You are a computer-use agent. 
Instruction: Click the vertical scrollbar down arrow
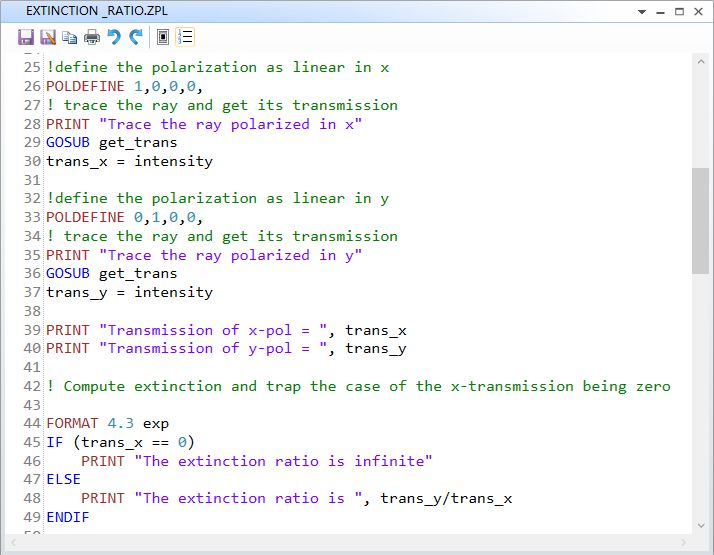pos(700,523)
